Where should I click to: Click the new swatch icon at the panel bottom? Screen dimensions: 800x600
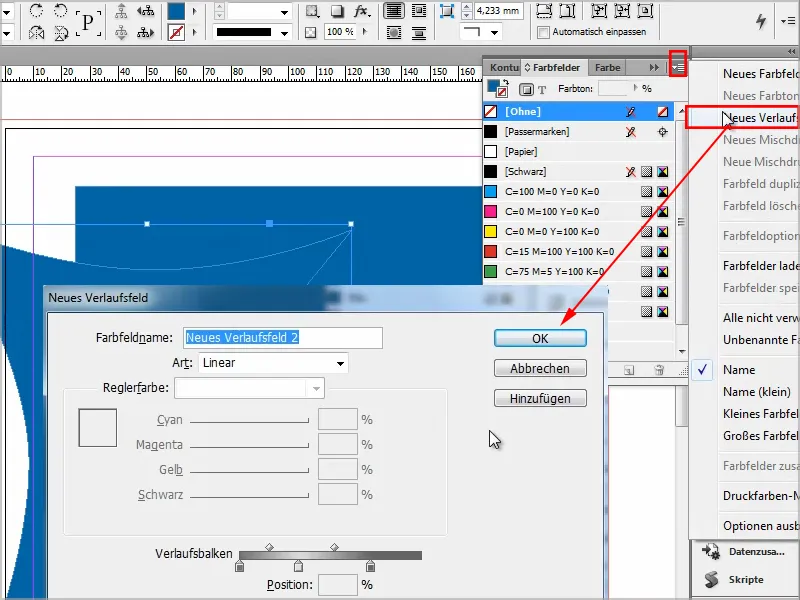click(x=629, y=370)
